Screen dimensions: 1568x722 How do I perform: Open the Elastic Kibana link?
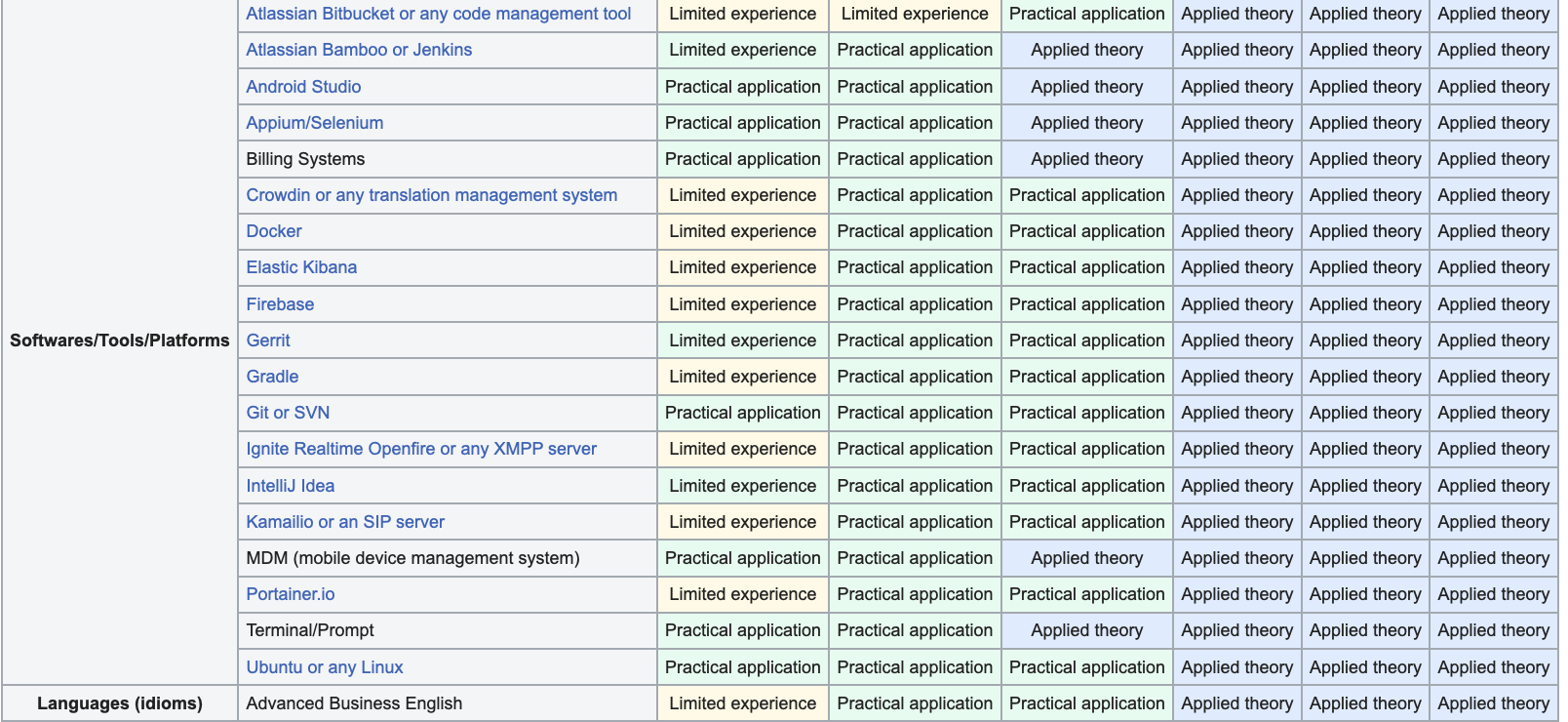[x=301, y=267]
